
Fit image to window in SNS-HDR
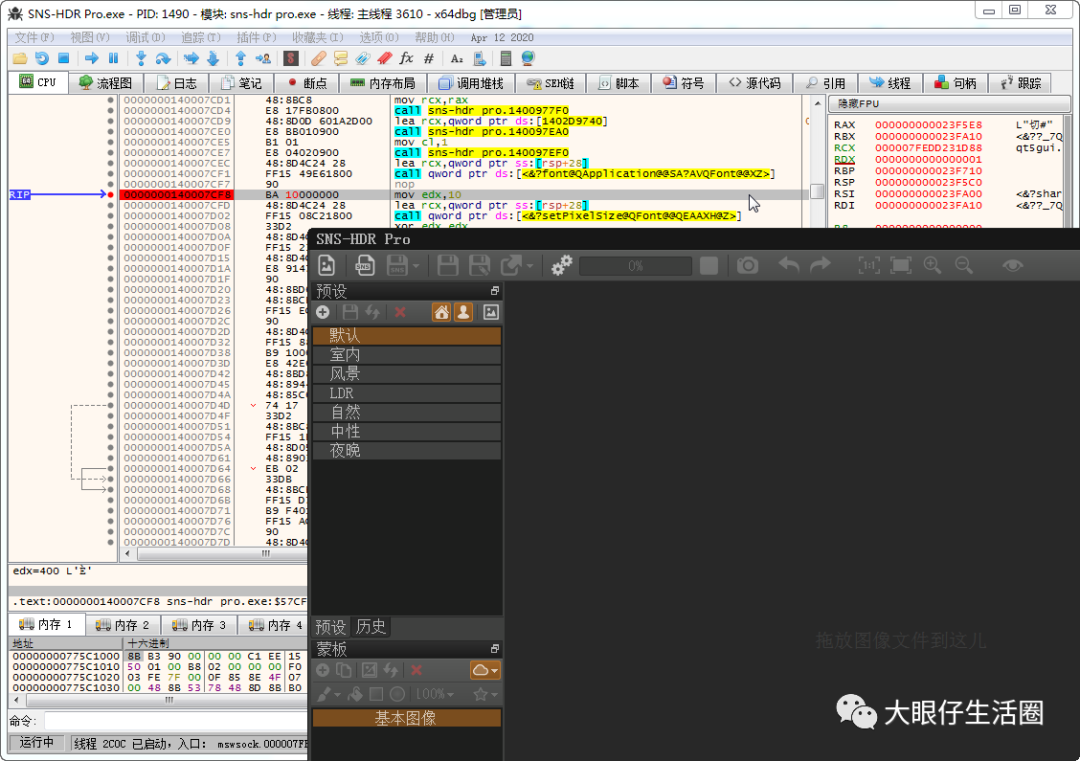900,265
